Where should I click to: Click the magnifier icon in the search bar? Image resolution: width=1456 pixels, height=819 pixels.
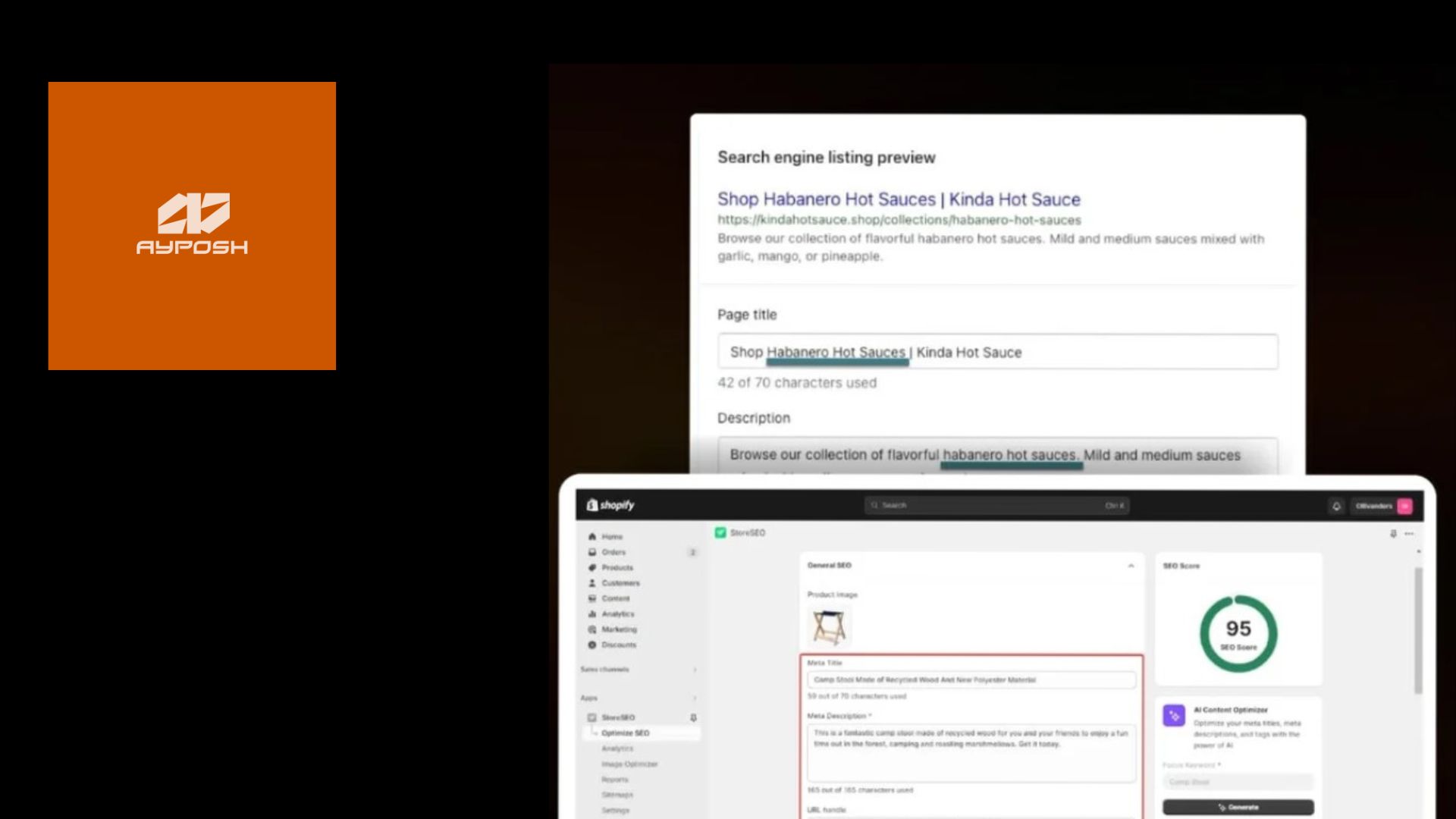coord(874,505)
